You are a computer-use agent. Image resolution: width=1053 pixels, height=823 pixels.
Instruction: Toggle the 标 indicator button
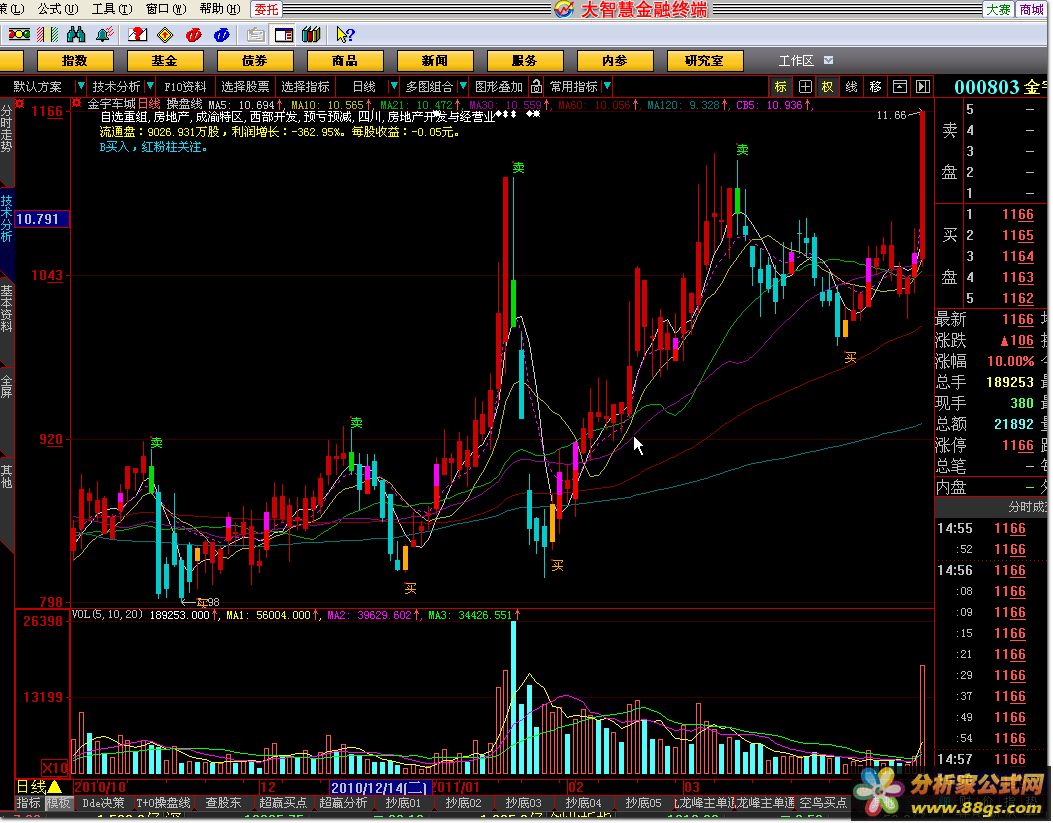[x=780, y=87]
